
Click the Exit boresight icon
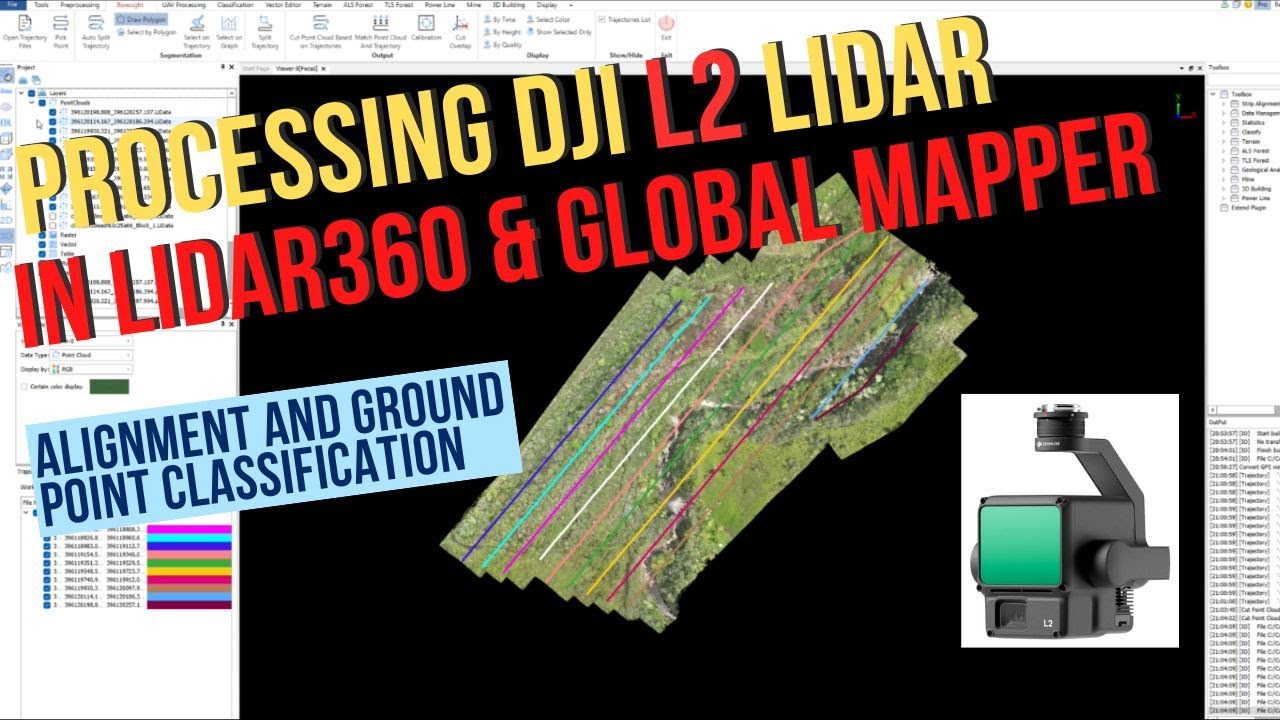click(x=665, y=27)
